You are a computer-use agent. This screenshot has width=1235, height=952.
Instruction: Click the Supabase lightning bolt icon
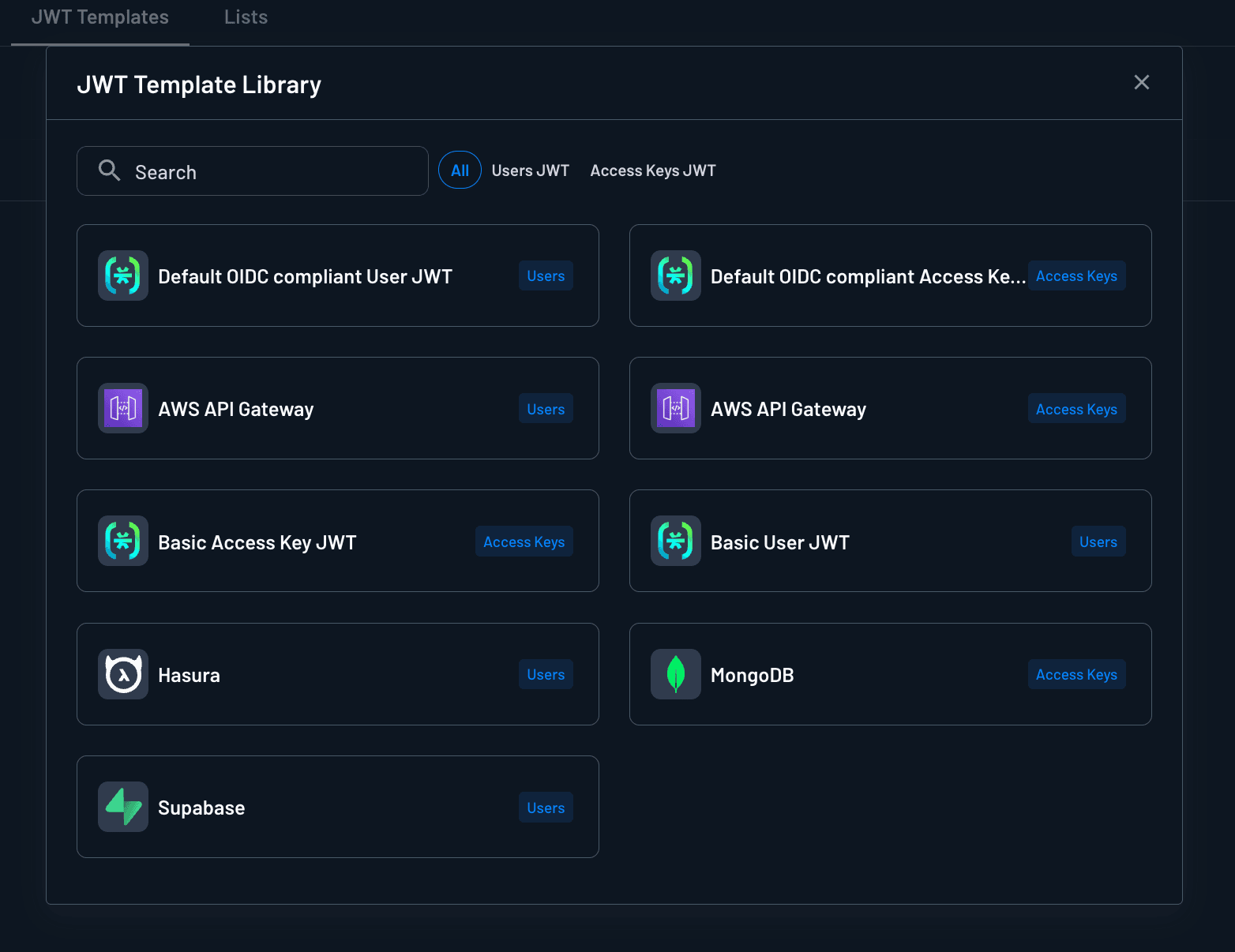[123, 807]
